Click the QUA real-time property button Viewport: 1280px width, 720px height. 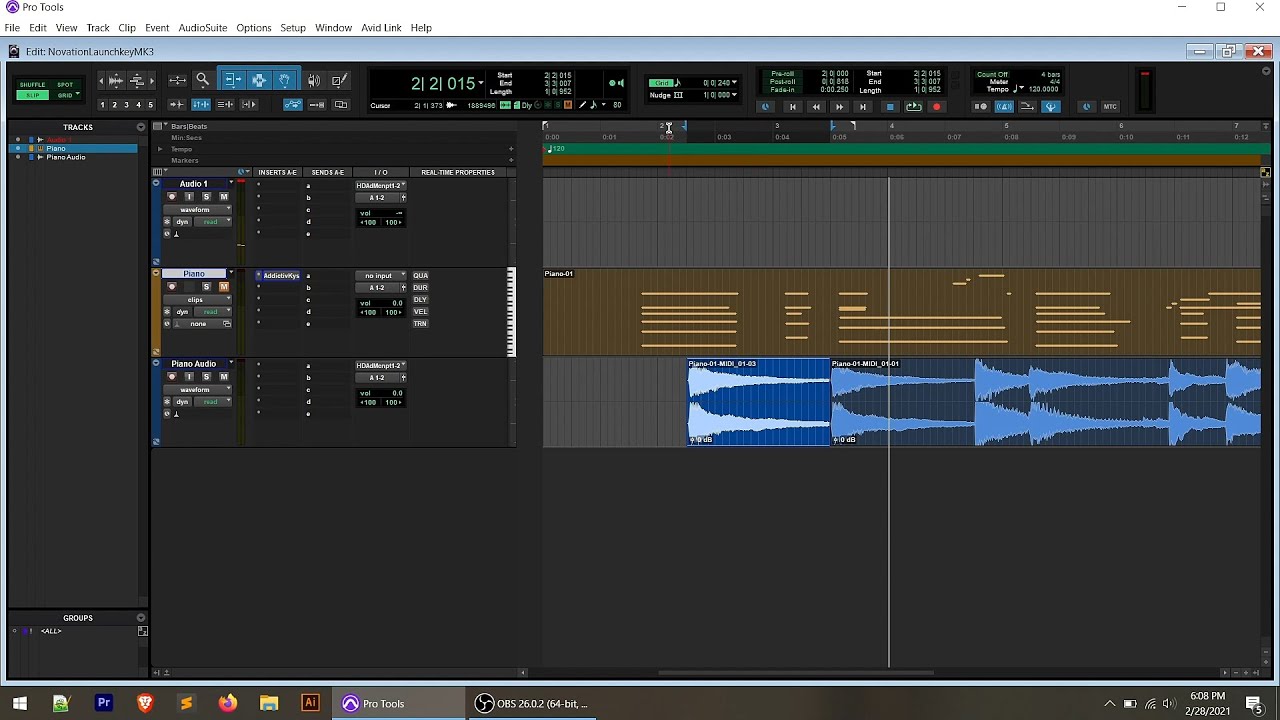click(420, 276)
